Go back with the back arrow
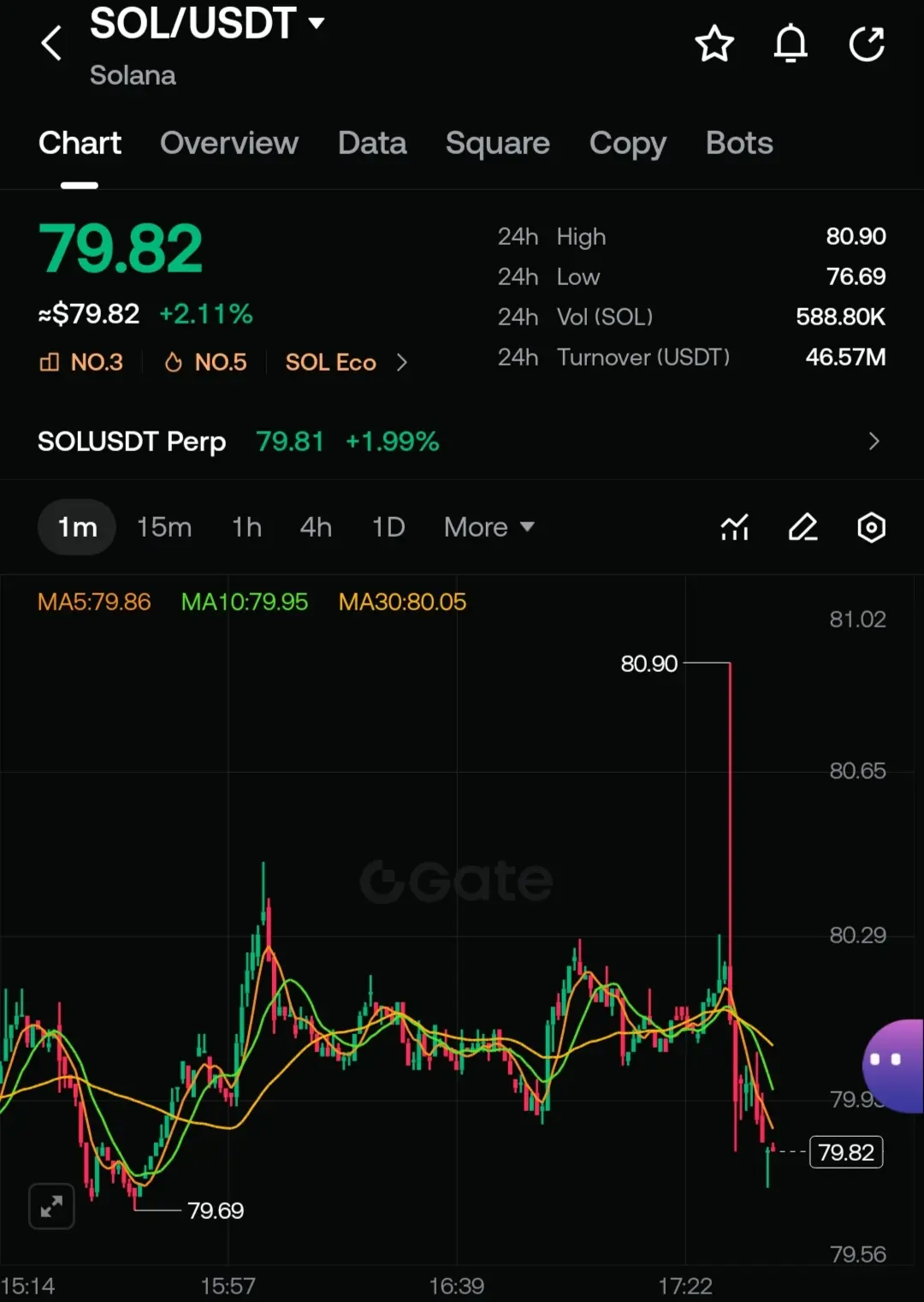This screenshot has width=924, height=1302. [51, 43]
